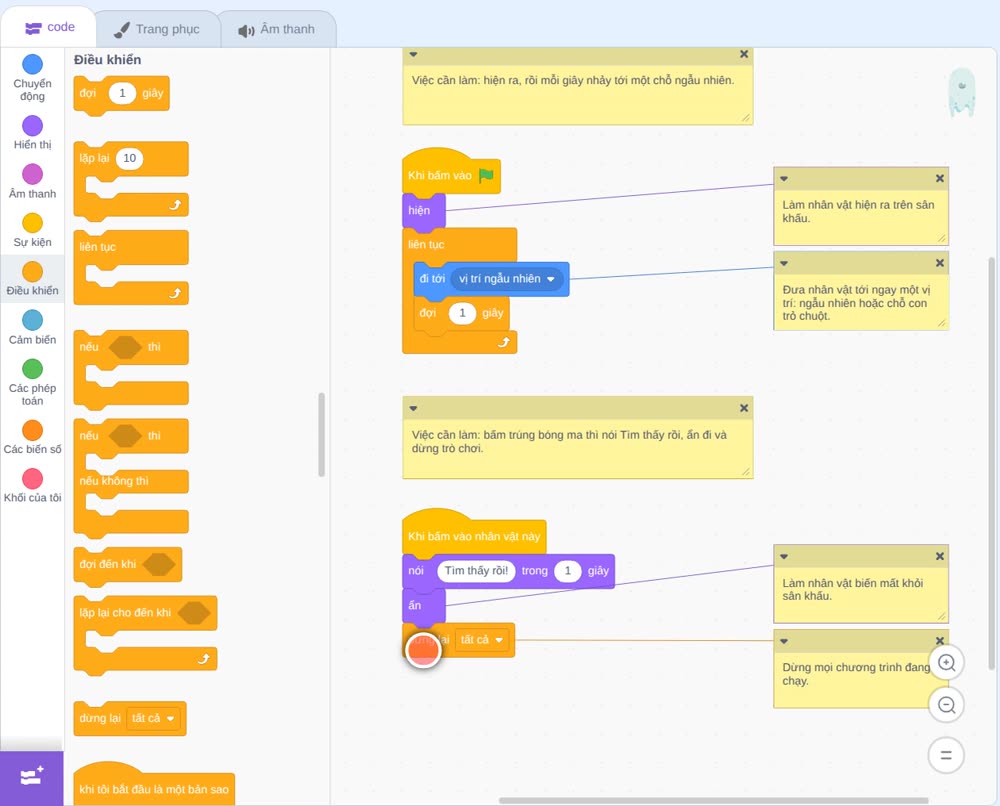
Task: Open the Các biến số category
Action: point(32,437)
